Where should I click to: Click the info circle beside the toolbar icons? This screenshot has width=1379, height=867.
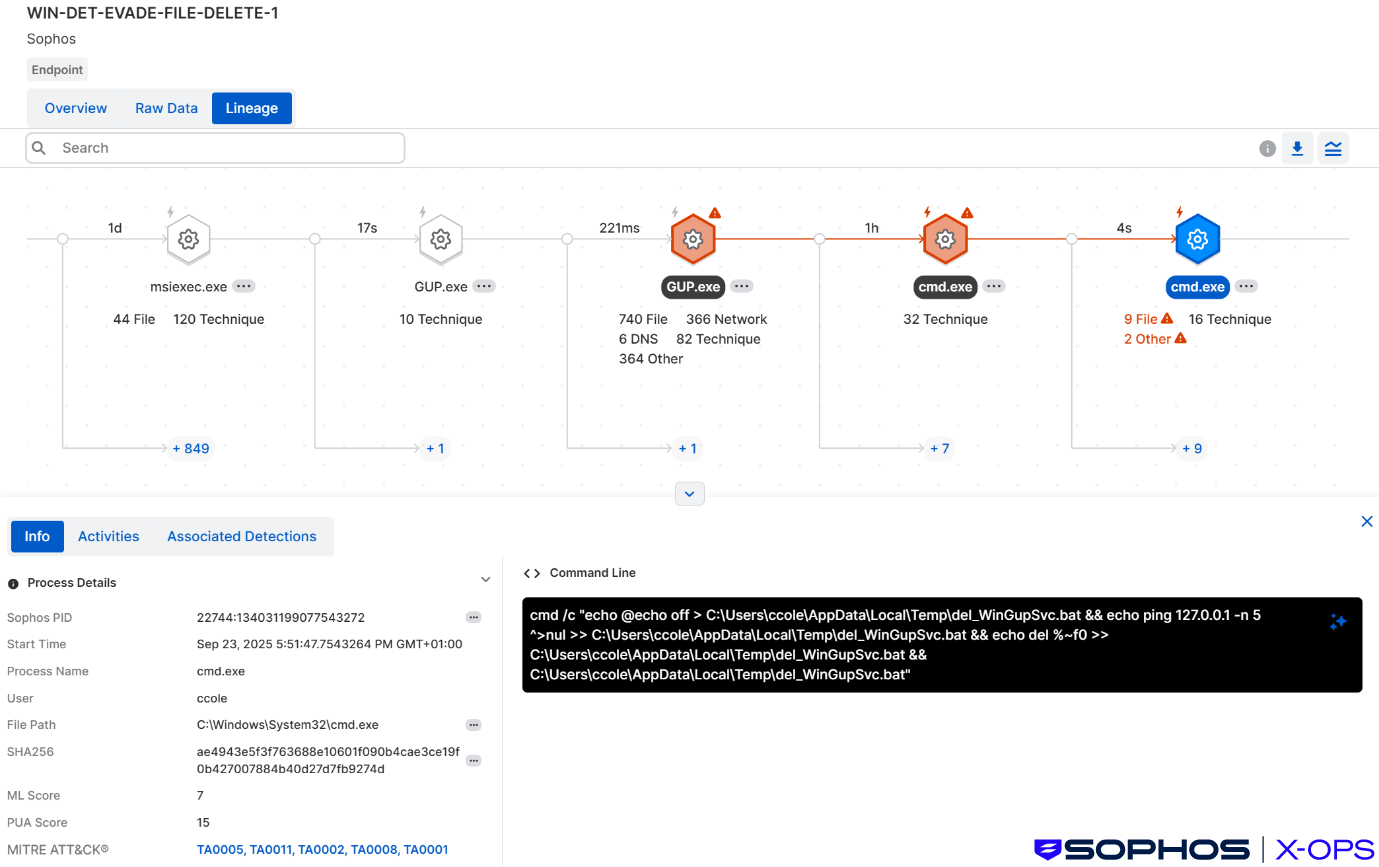[1267, 147]
